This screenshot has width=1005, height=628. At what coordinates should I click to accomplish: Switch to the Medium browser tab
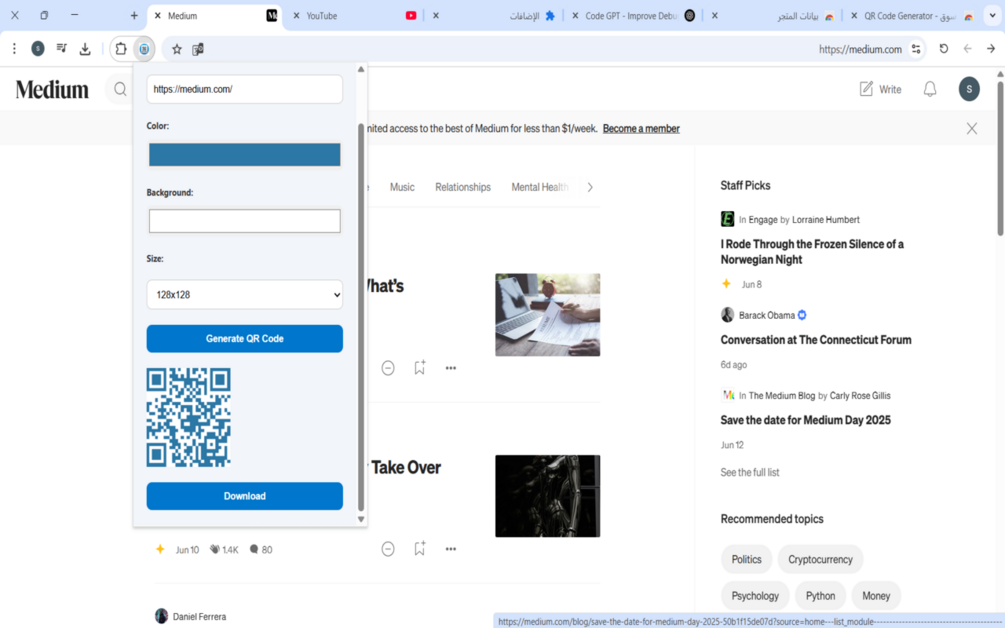(x=215, y=15)
